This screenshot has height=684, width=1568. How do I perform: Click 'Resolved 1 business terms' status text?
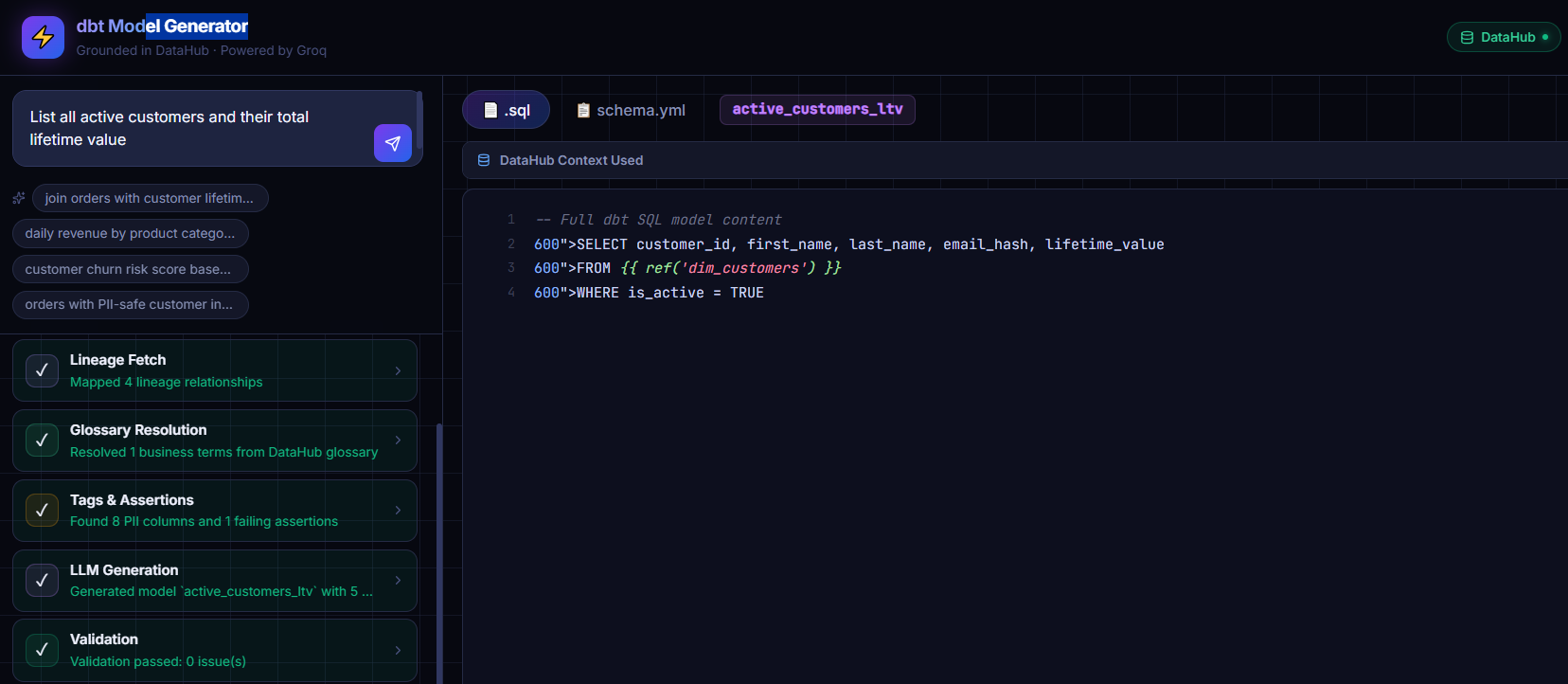tap(224, 452)
